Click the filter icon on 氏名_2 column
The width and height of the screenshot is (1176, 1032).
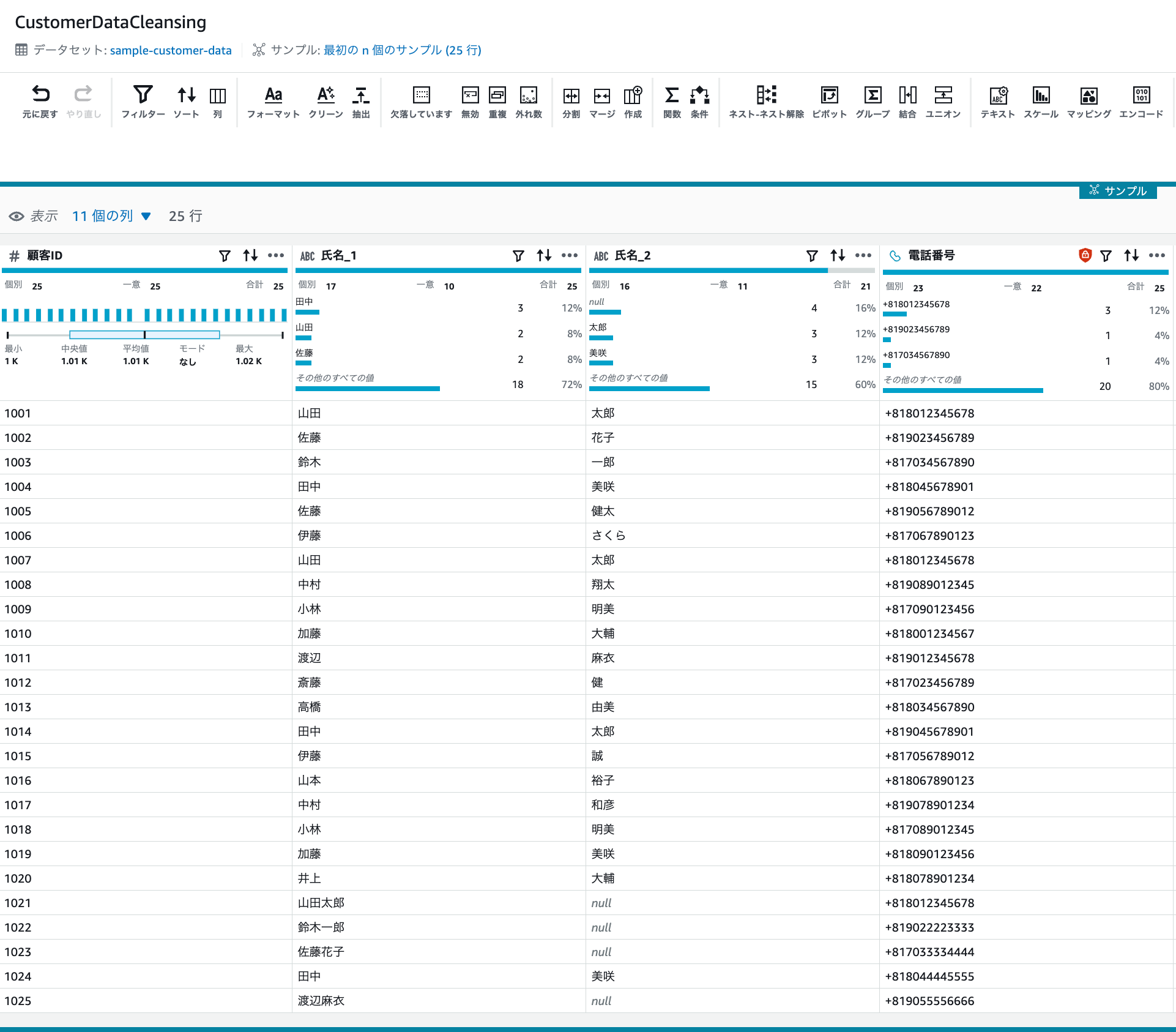(812, 256)
